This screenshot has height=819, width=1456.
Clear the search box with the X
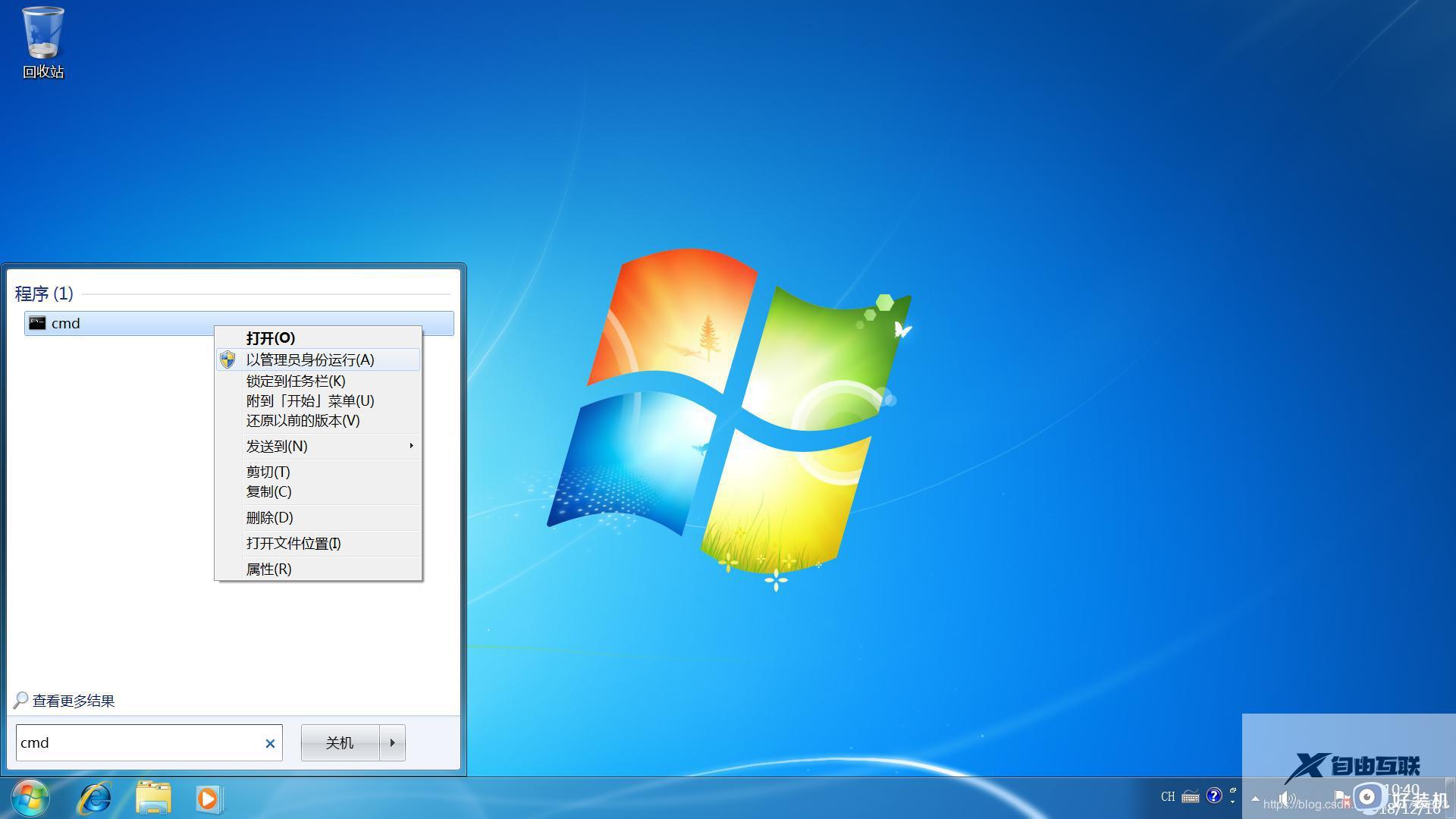(x=270, y=744)
